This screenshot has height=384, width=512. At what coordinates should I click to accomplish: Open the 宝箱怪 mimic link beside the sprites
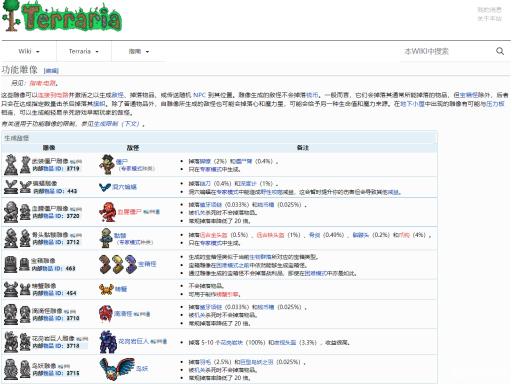(147, 264)
